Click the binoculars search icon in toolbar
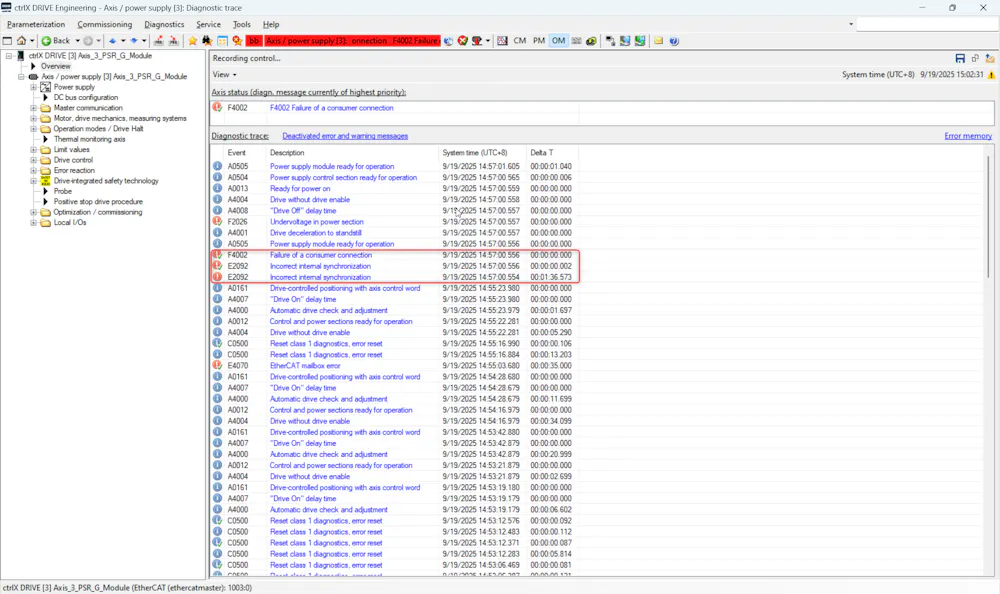Screen dimensions: 1000x594 click(x=207, y=41)
